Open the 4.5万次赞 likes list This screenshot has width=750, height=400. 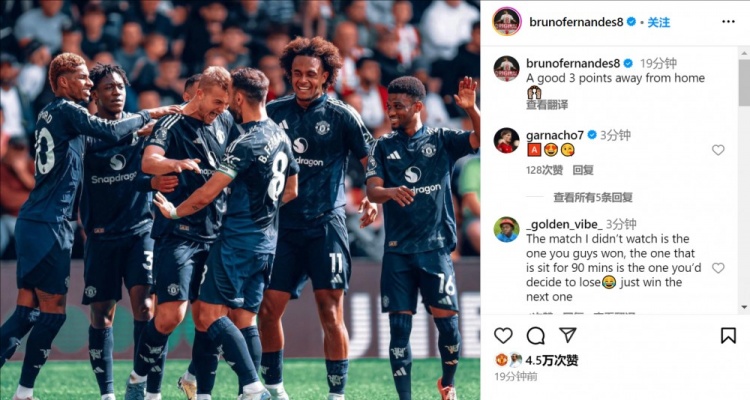552,360
